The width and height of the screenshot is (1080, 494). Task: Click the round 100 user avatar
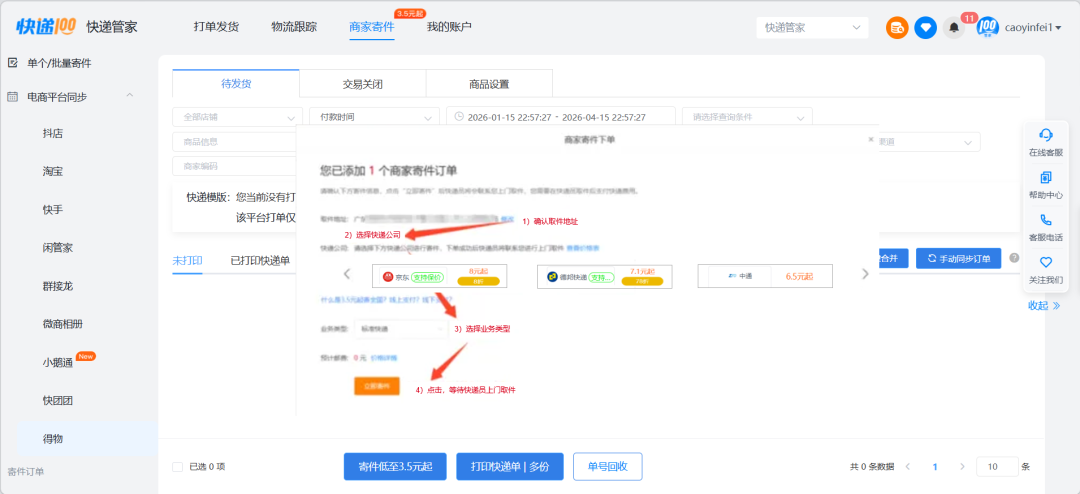pyautogui.click(x=988, y=28)
